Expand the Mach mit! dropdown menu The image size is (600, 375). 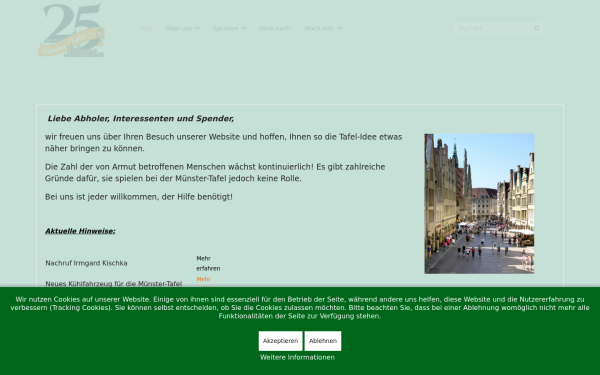(323, 28)
